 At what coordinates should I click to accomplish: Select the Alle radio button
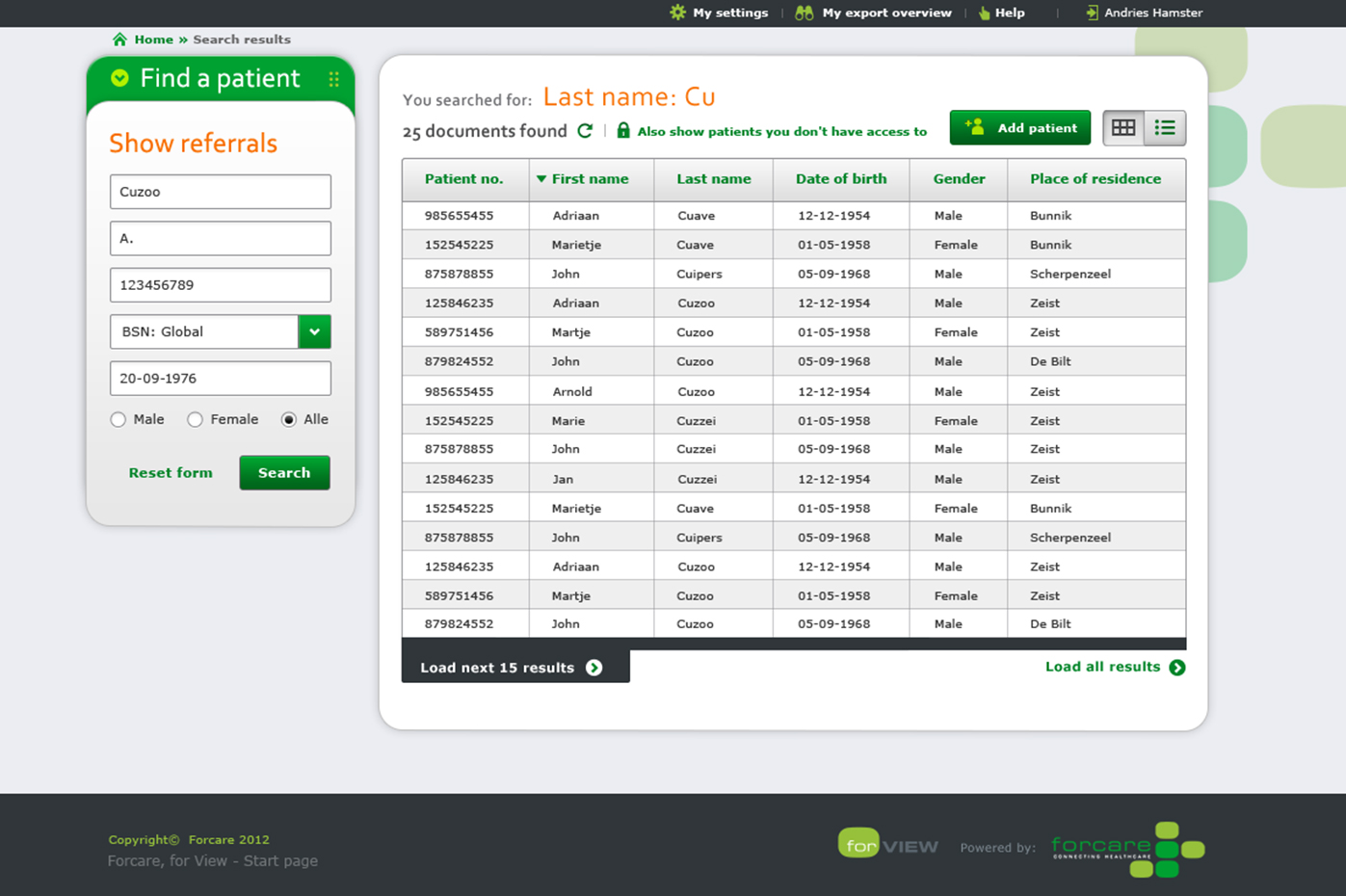(x=289, y=419)
